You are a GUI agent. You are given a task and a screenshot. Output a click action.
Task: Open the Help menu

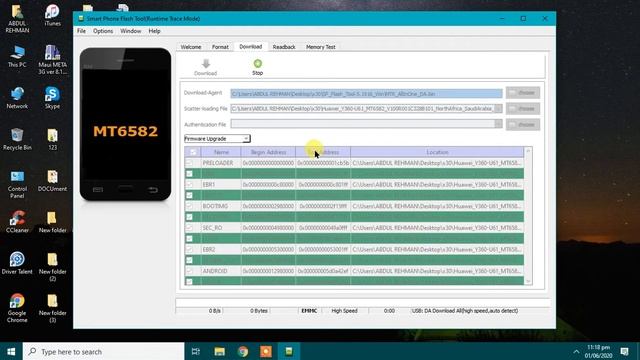154,31
